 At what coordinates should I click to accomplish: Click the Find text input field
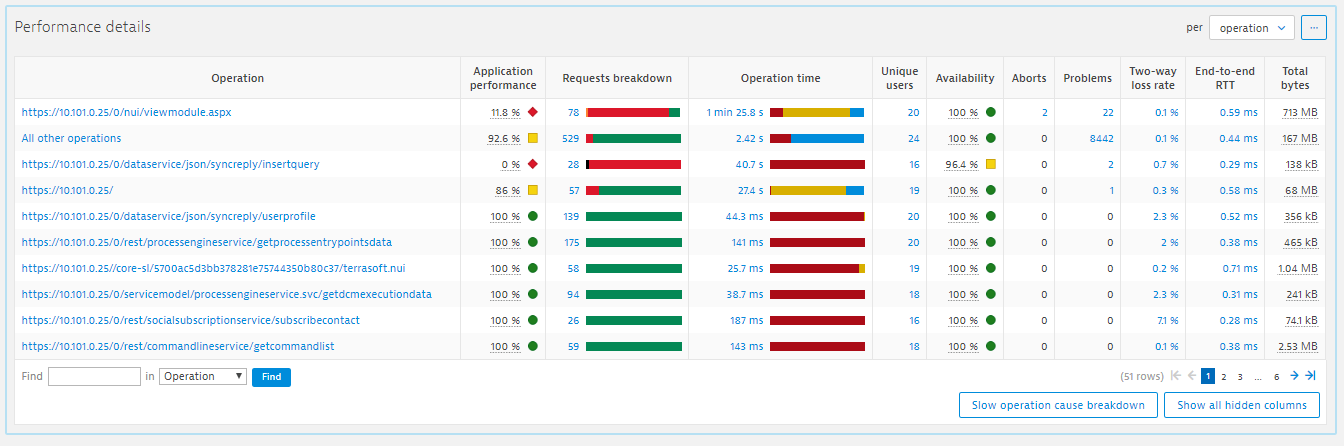point(94,377)
